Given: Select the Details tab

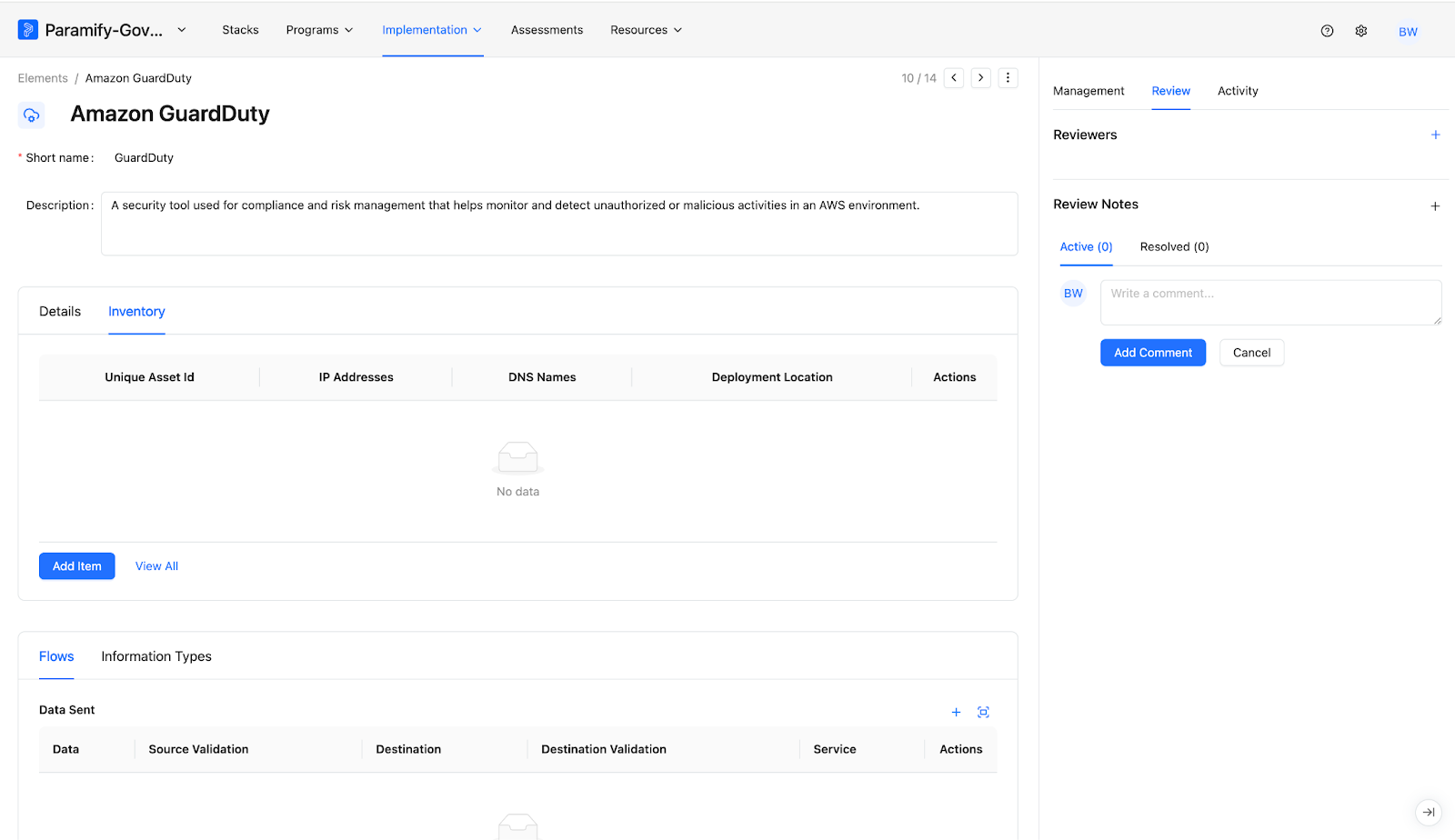Looking at the screenshot, I should coord(60,312).
